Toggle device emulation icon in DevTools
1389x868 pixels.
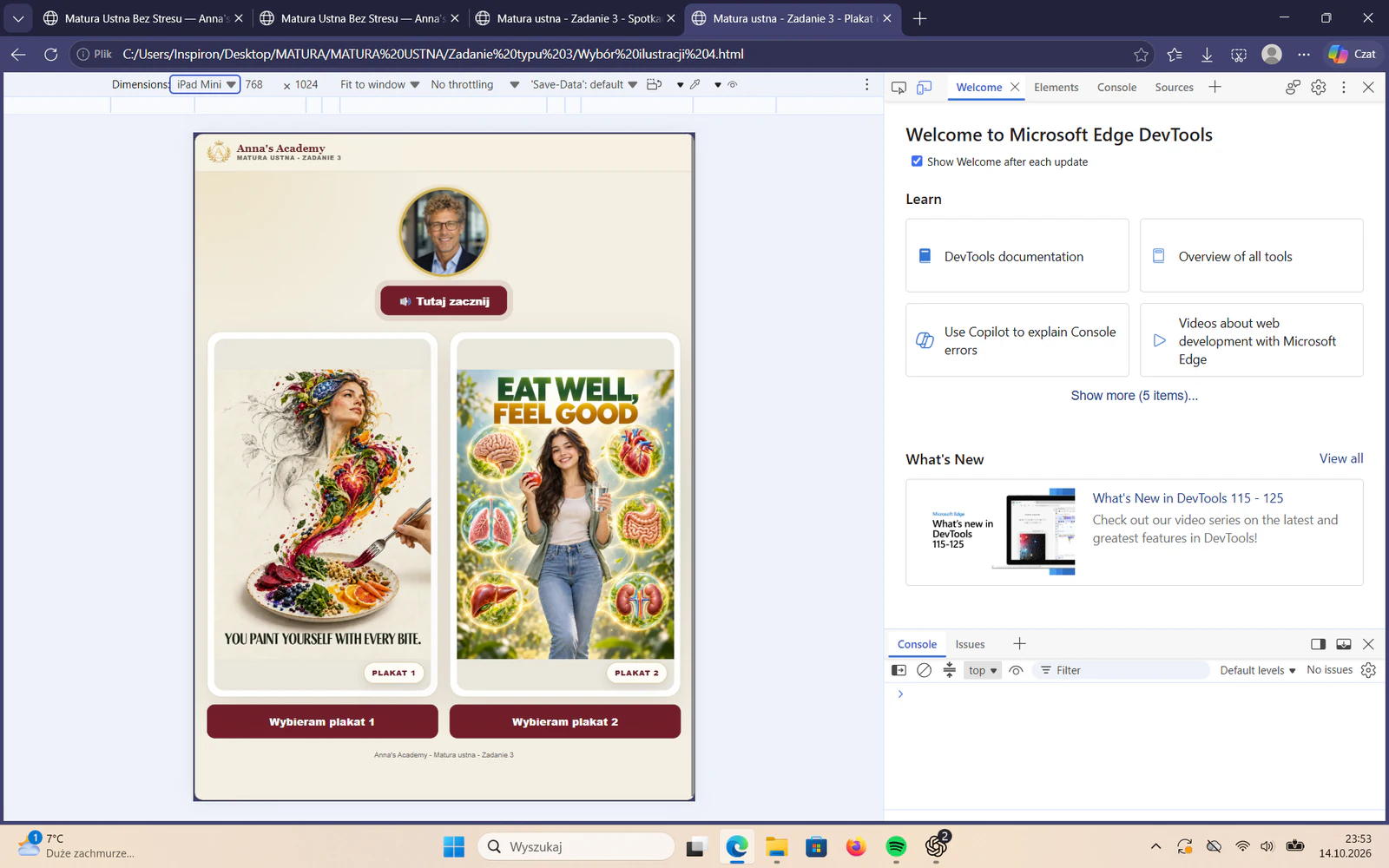click(925, 87)
